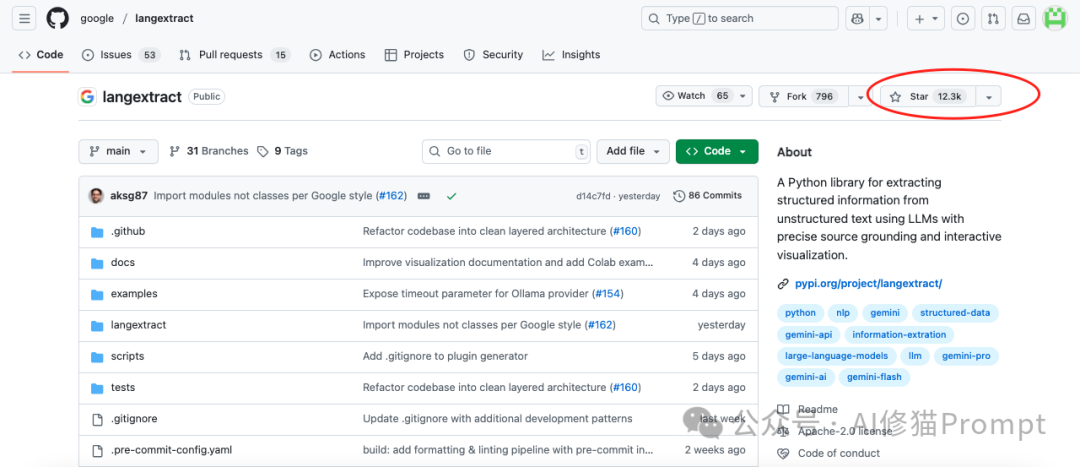The height and width of the screenshot is (467, 1080).
Task: View the 9 Tags link
Action: [x=282, y=151]
